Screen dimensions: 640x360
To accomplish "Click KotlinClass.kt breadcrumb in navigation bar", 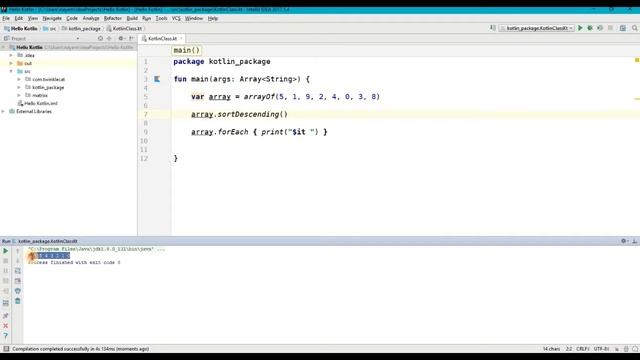I will click(124, 29).
